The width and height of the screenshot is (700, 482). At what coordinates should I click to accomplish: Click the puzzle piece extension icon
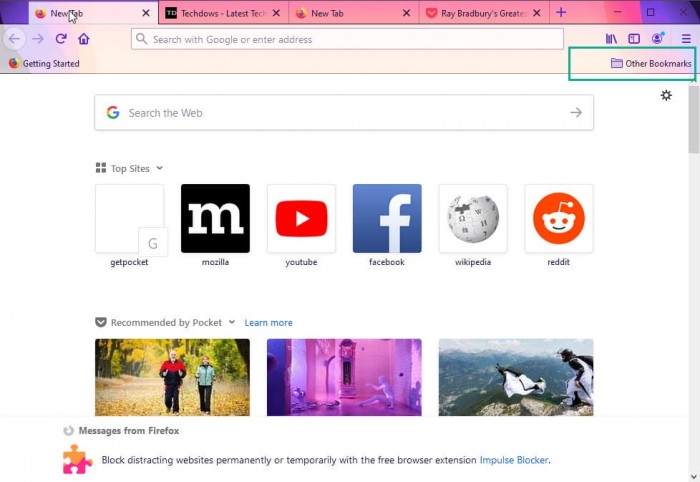[77, 459]
